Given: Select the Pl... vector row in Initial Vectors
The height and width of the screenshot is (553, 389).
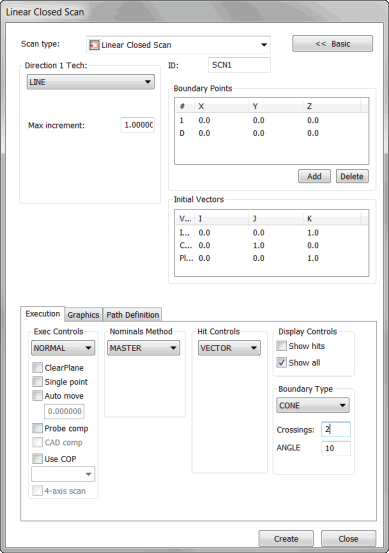Looking at the screenshot, I should tap(271, 258).
